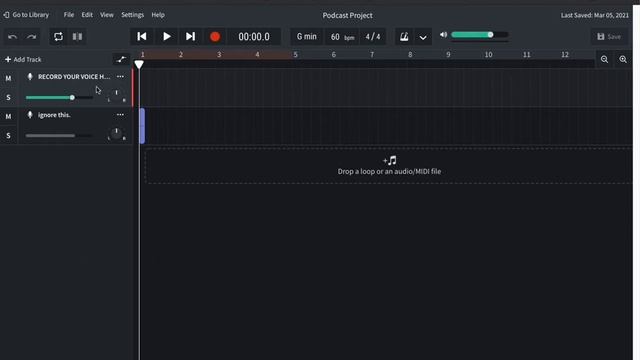Viewport: 640px width, 360px height.
Task: Save the project with Save button
Action: [x=609, y=37]
